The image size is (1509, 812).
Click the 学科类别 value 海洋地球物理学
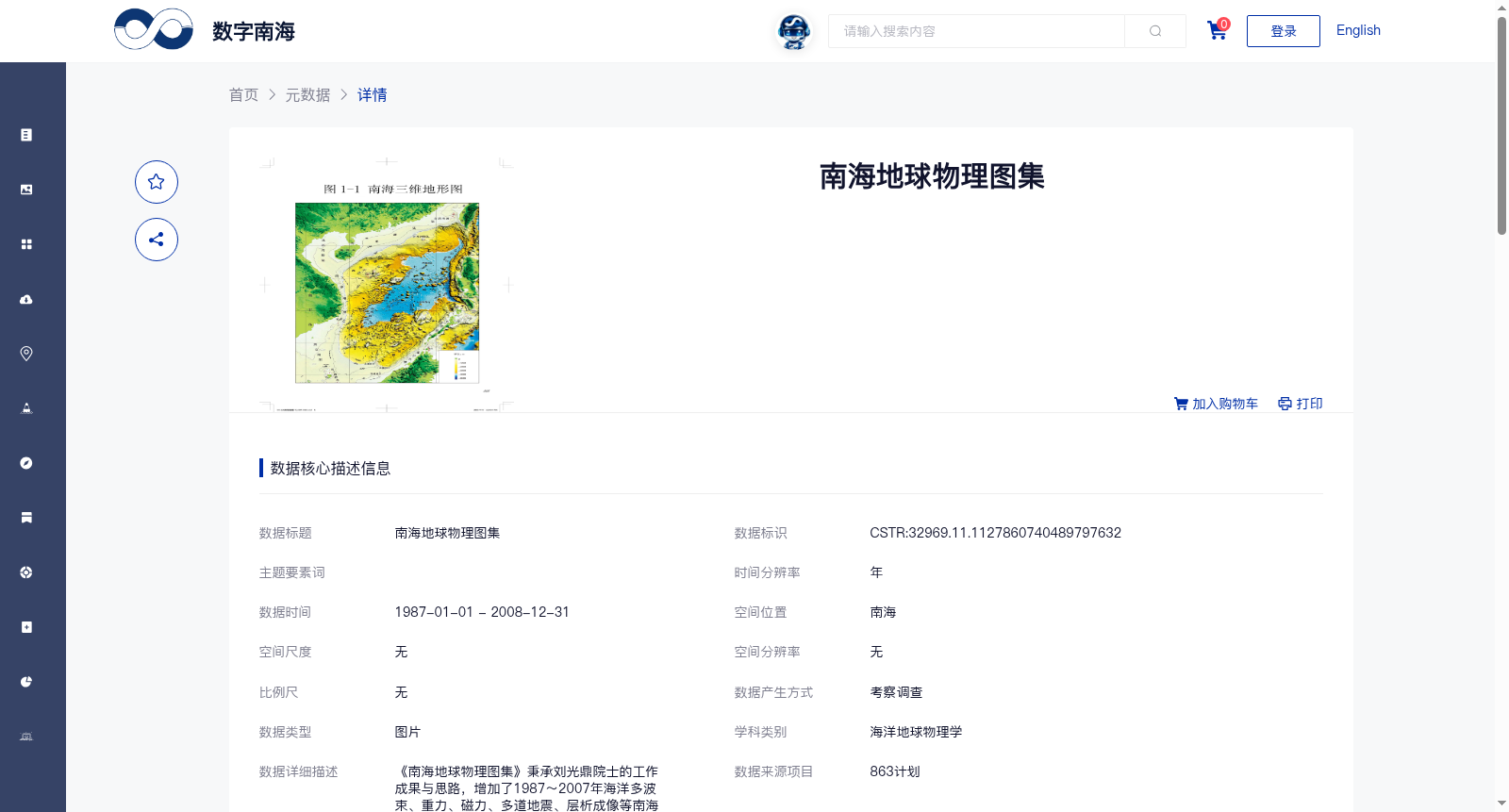click(x=916, y=732)
